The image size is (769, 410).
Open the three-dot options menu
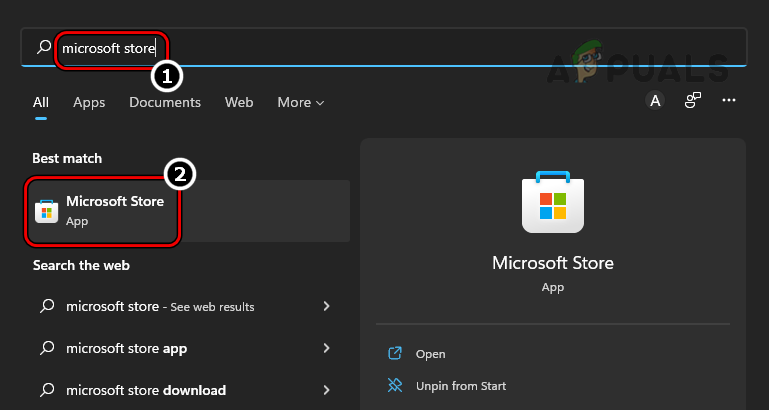(x=729, y=101)
